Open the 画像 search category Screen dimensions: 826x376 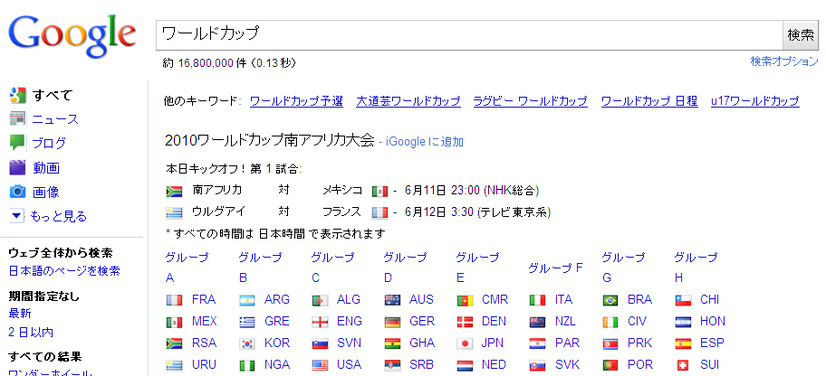(46, 192)
